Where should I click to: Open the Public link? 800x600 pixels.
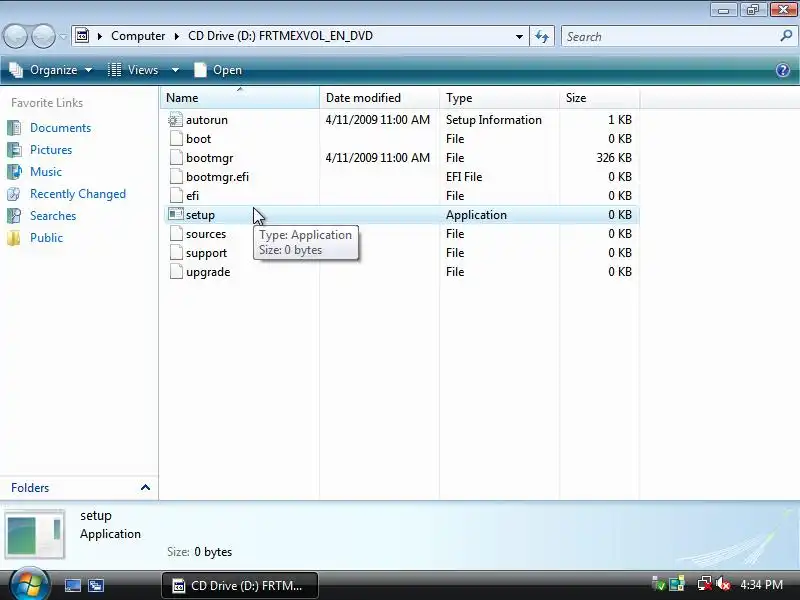coord(46,238)
